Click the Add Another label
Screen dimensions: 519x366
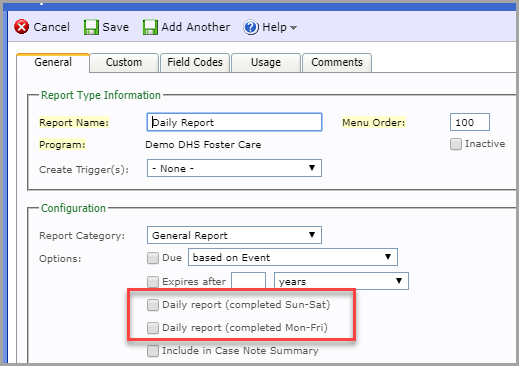(x=196, y=27)
